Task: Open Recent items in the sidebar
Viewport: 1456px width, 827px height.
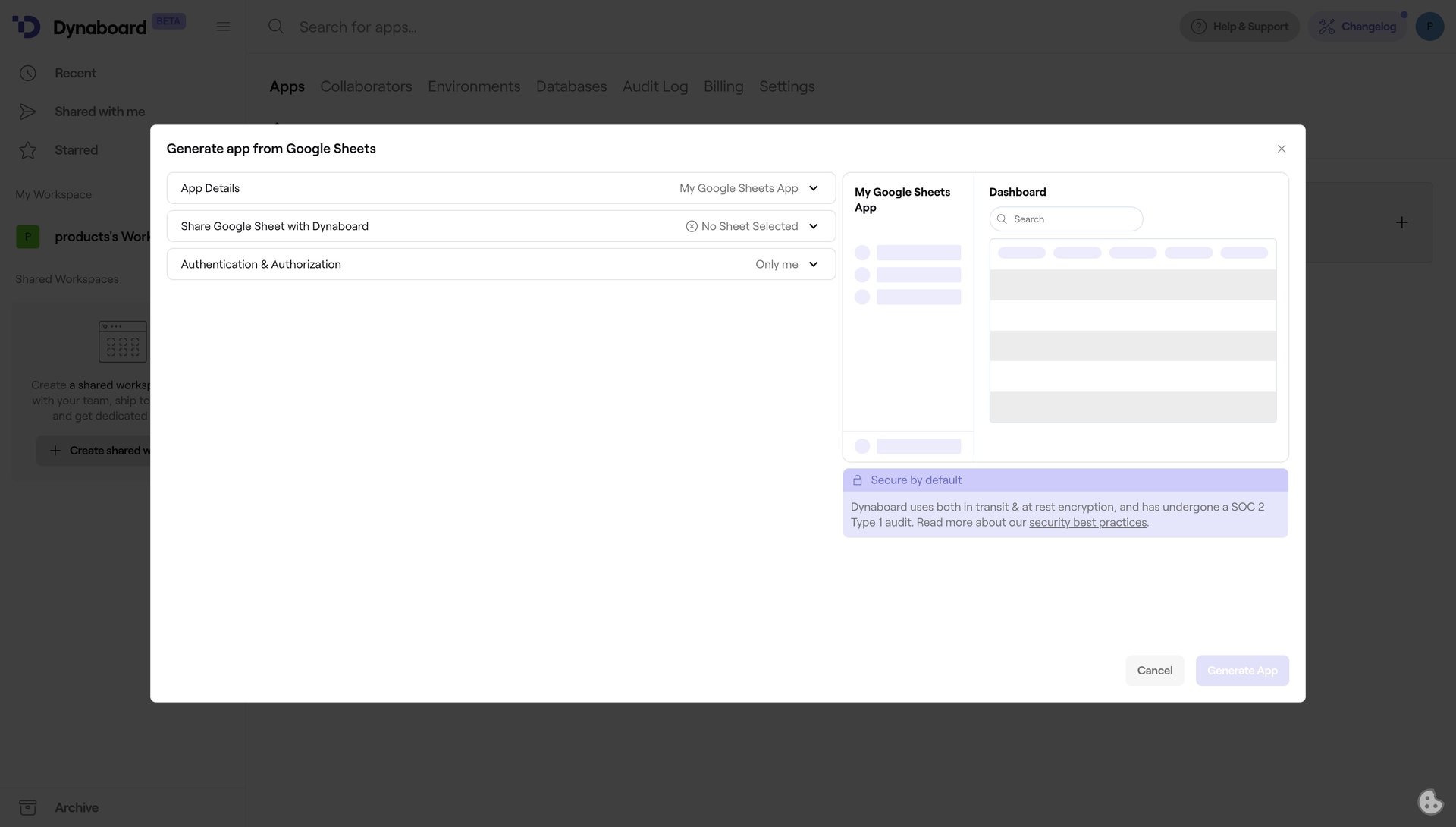Action: tap(74, 73)
